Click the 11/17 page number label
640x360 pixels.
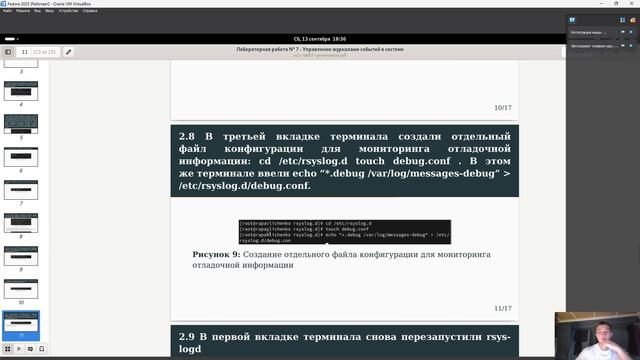[x=502, y=309]
